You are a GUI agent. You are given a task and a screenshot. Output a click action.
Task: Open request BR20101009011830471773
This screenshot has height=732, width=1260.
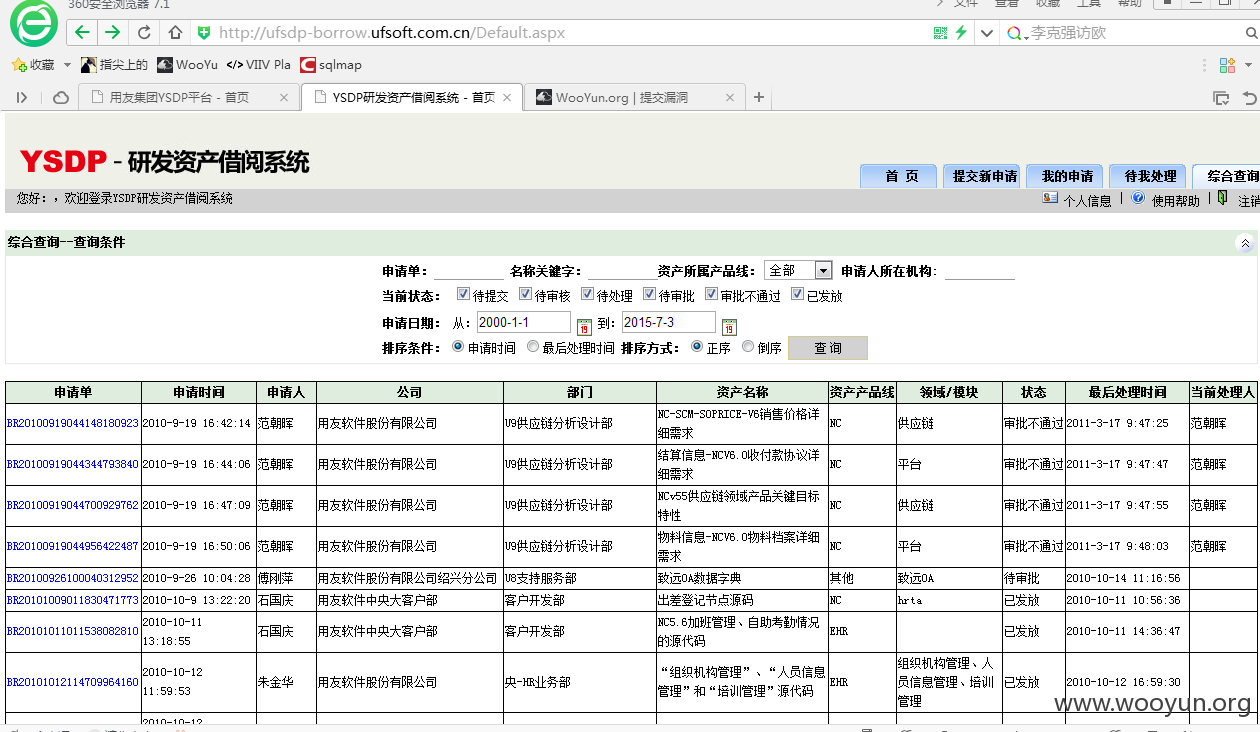click(x=72, y=601)
